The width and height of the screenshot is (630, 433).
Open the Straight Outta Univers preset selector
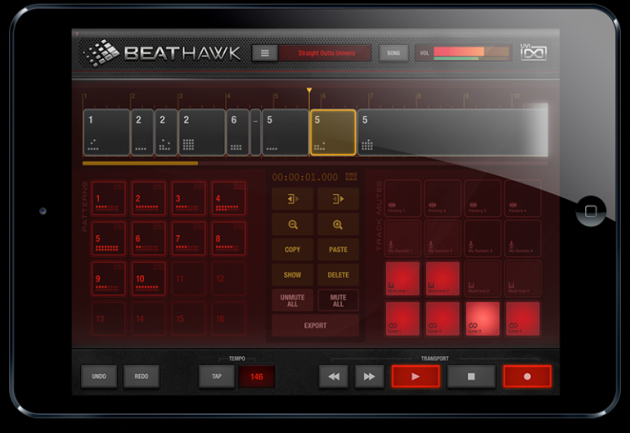(x=325, y=53)
